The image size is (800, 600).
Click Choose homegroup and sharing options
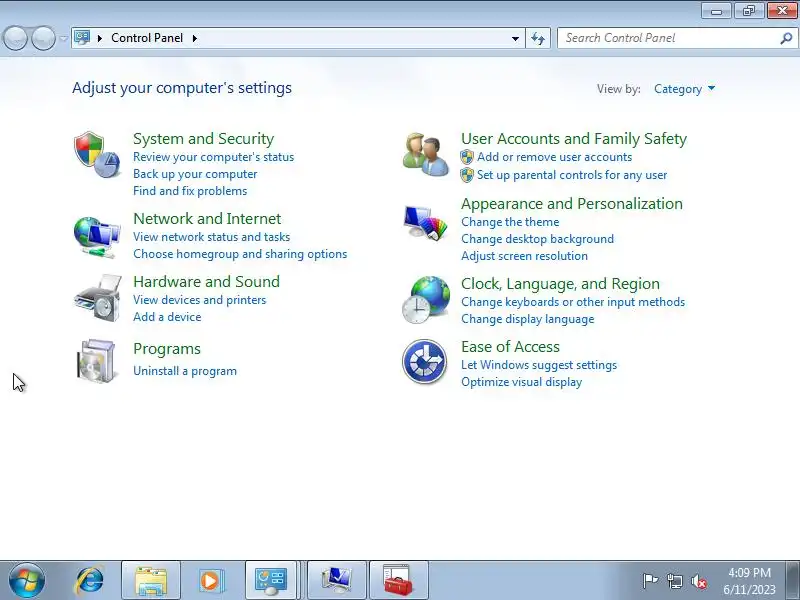[240, 254]
